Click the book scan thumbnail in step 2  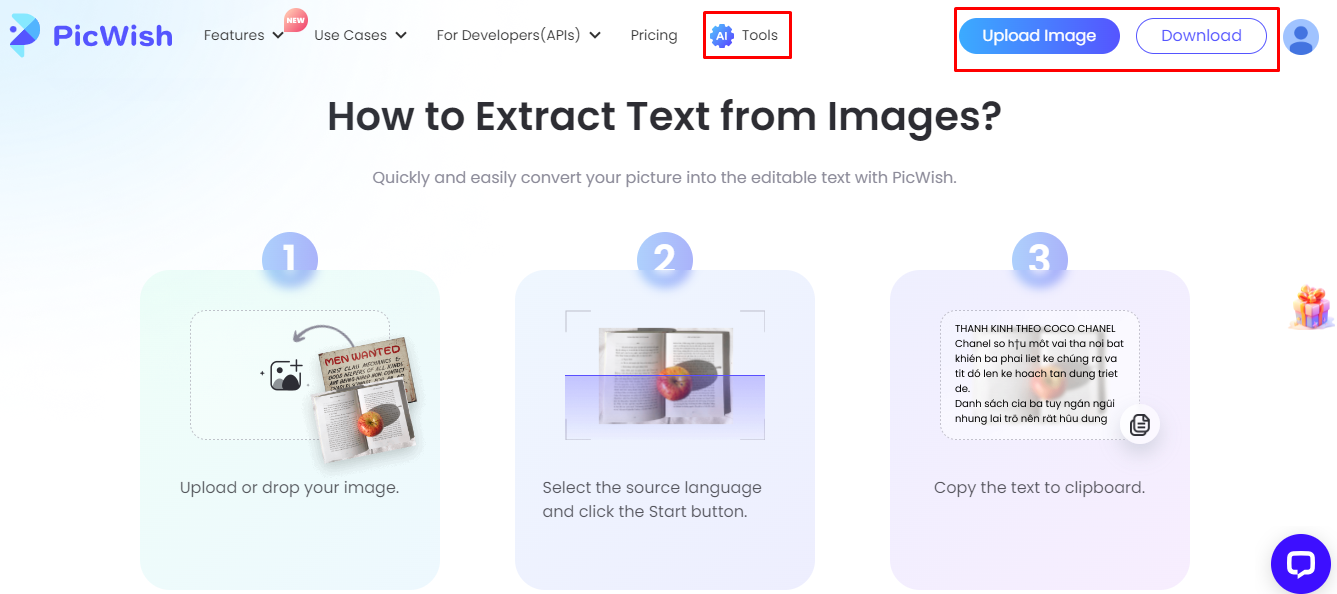pyautogui.click(x=665, y=377)
